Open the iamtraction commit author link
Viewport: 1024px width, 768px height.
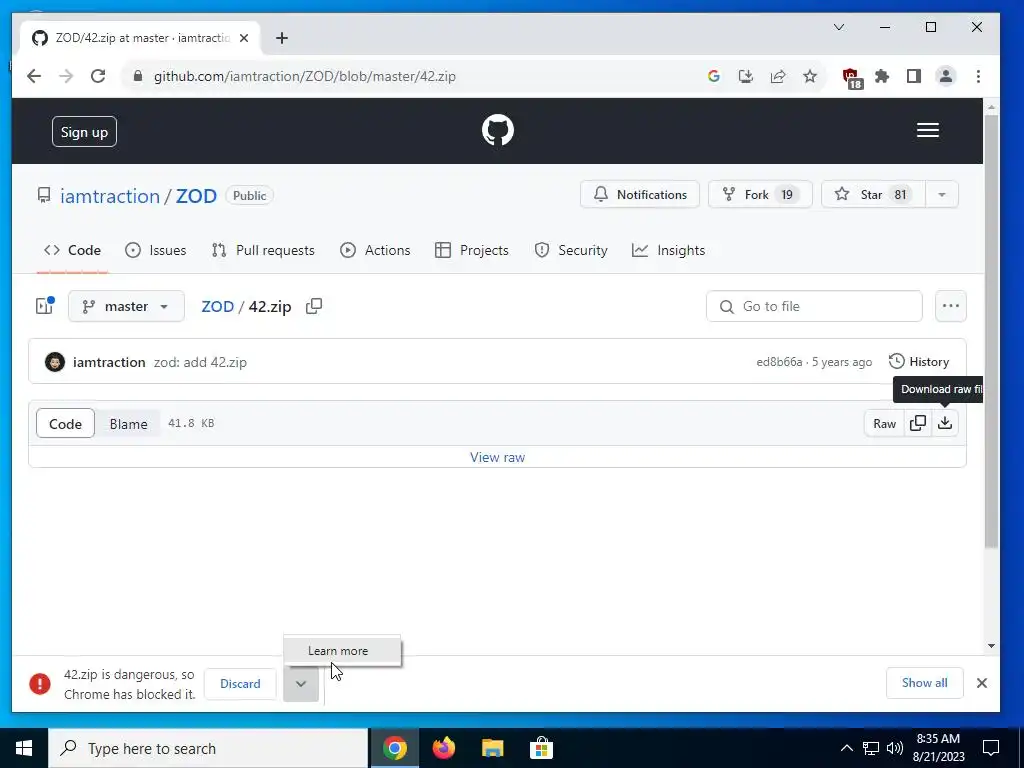point(109,362)
